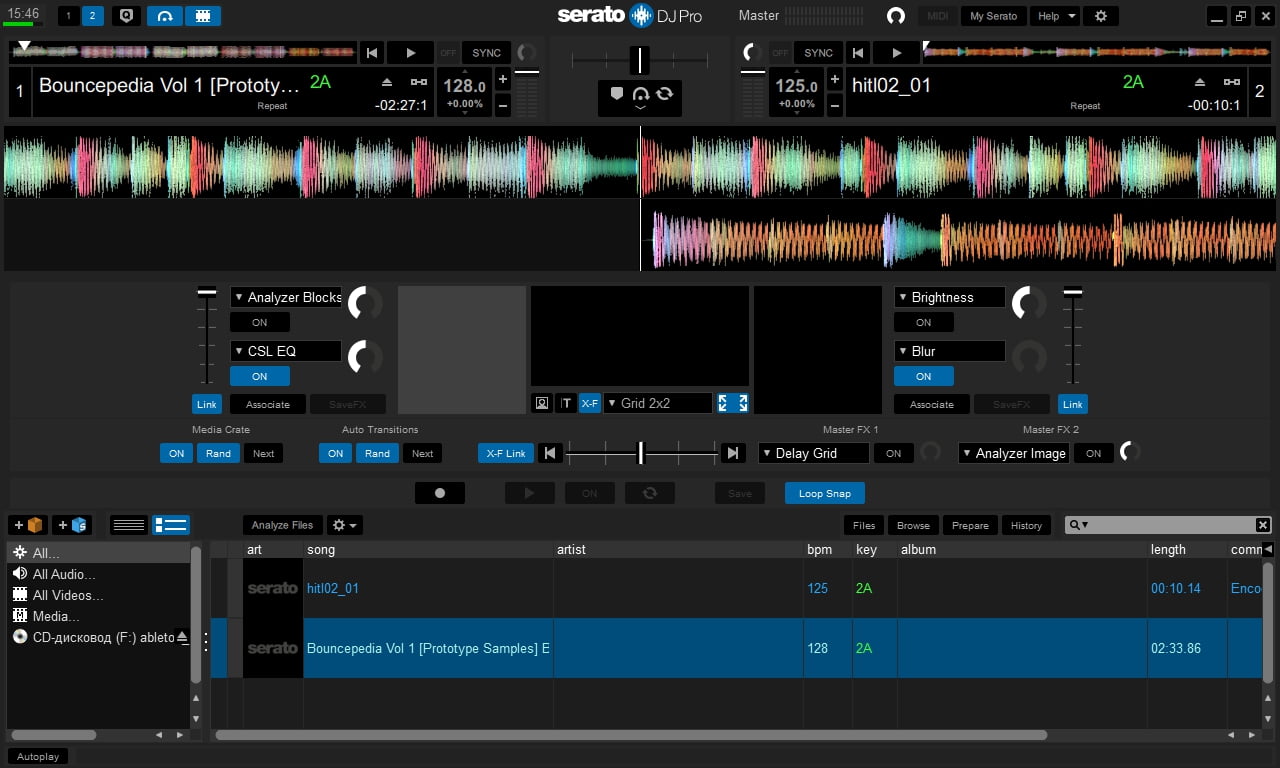Open the settings gear icon
The width and height of the screenshot is (1280, 768).
1101,16
